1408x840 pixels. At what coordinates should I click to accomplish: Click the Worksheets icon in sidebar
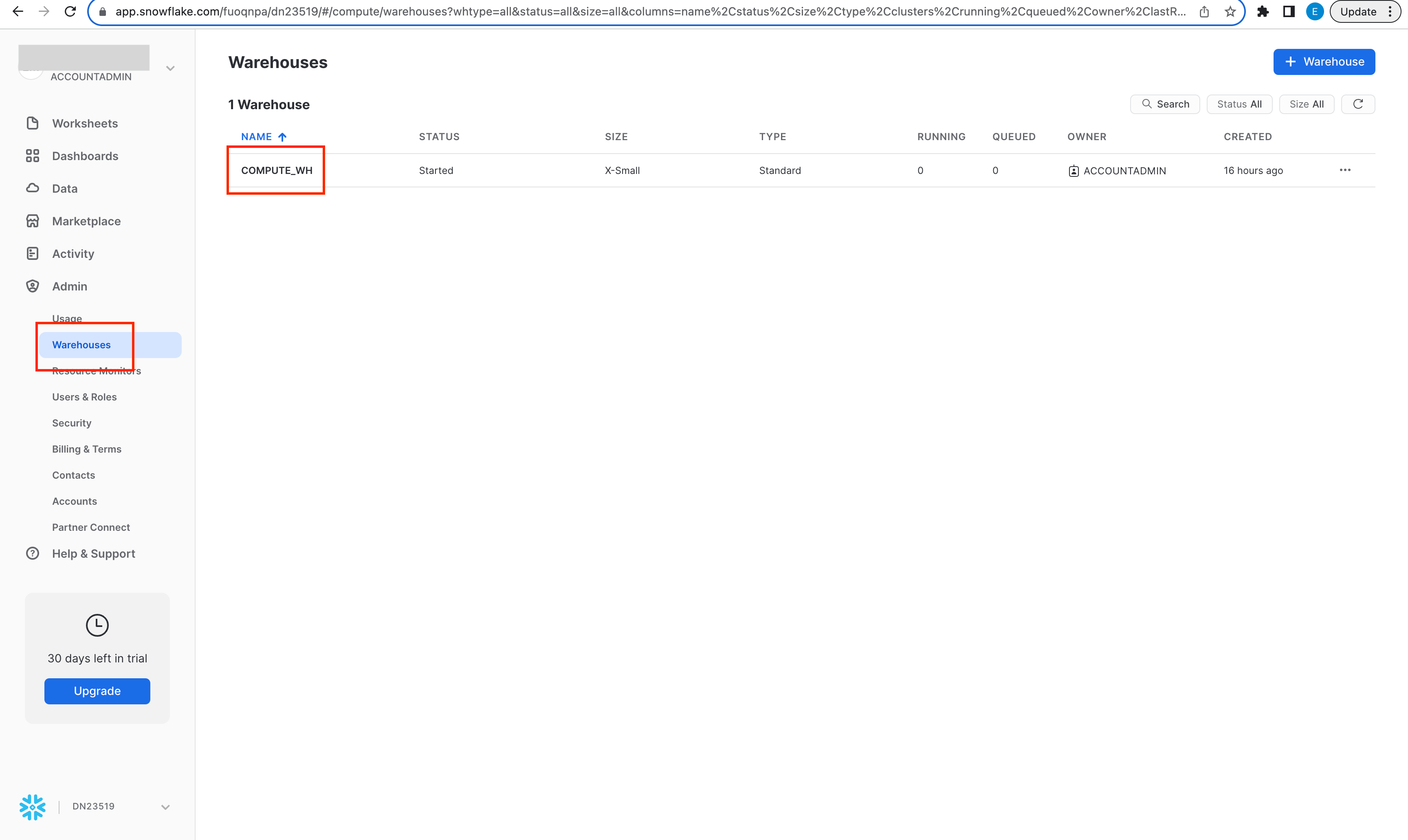click(x=33, y=123)
